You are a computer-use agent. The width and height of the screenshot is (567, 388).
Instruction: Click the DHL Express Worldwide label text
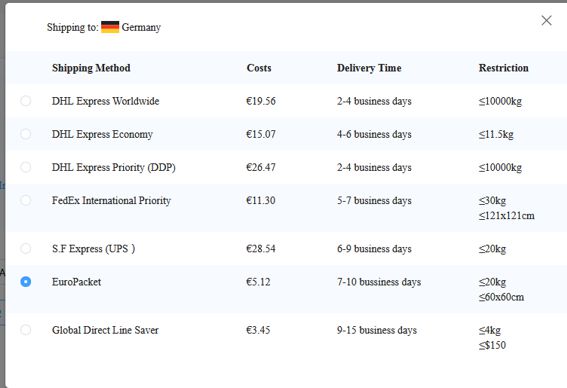[106, 101]
